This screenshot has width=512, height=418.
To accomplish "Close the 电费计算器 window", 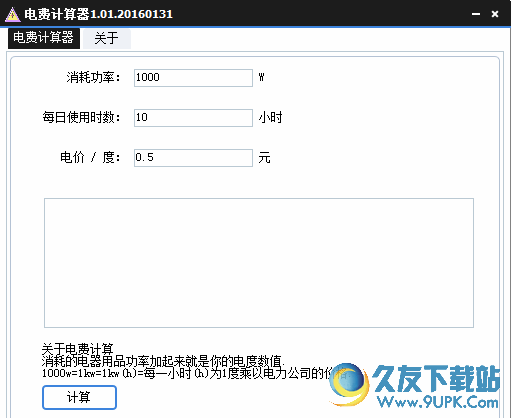I will coord(495,14).
